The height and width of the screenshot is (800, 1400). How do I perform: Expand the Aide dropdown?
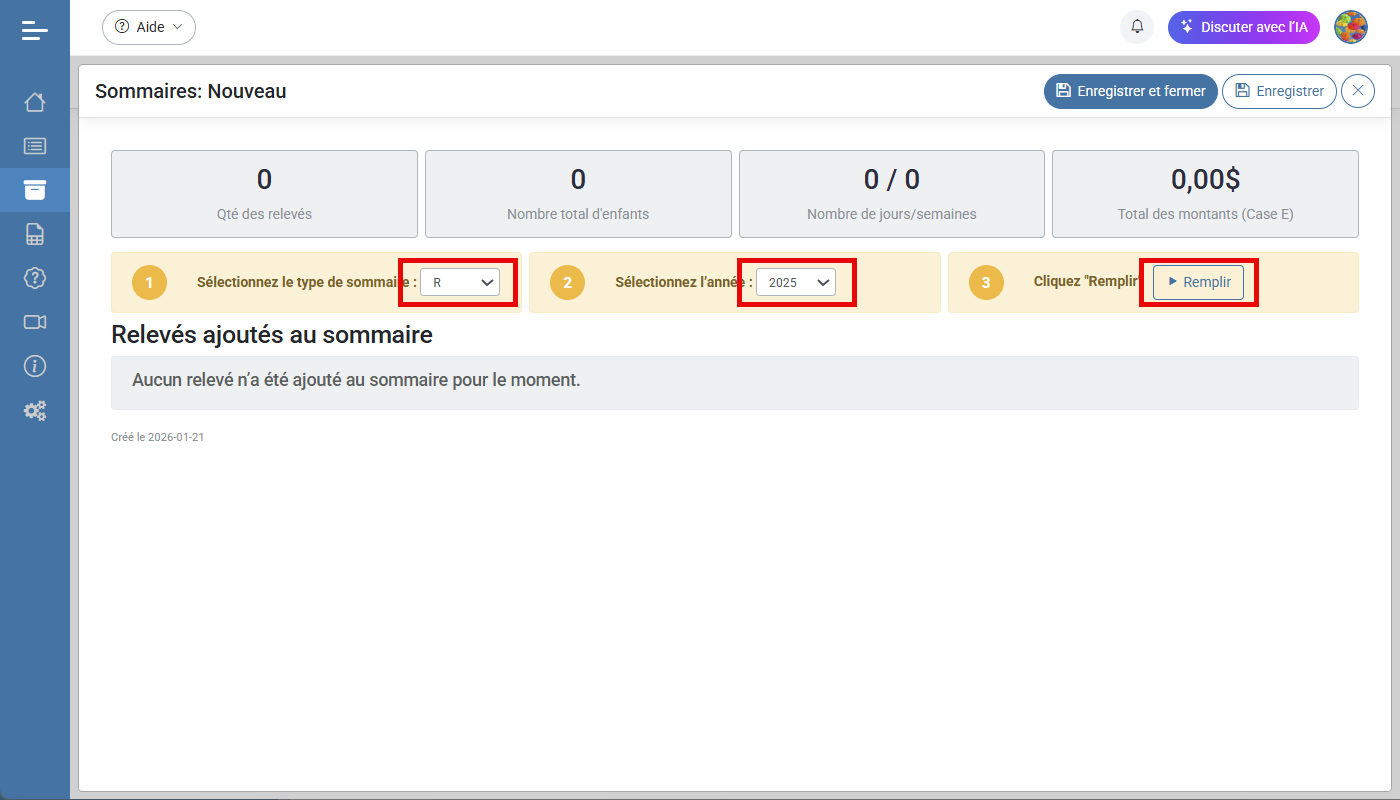point(148,27)
